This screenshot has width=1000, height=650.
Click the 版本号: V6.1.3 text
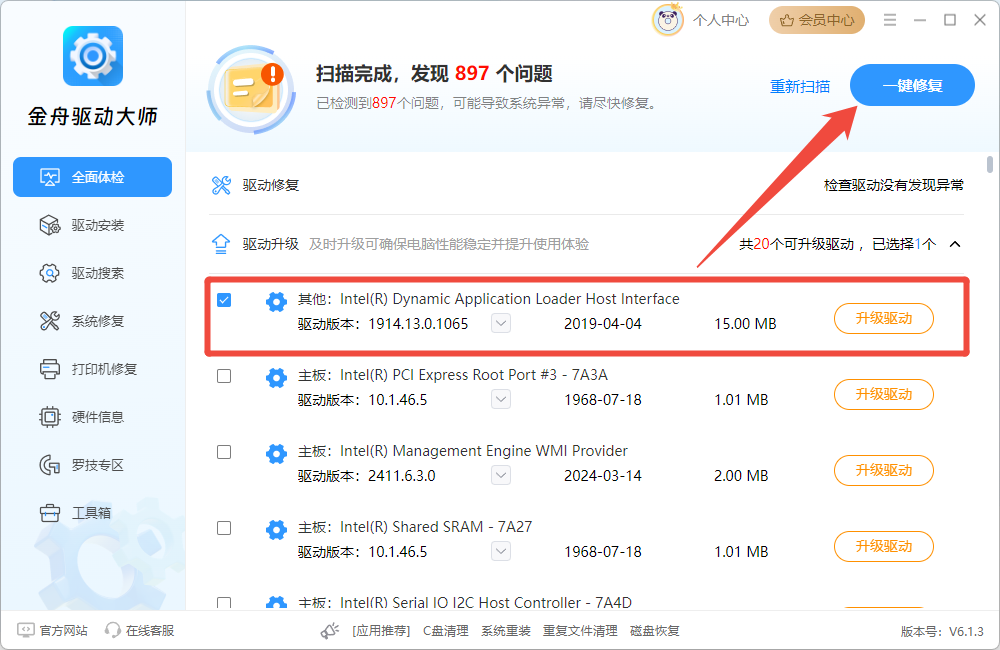point(942,632)
